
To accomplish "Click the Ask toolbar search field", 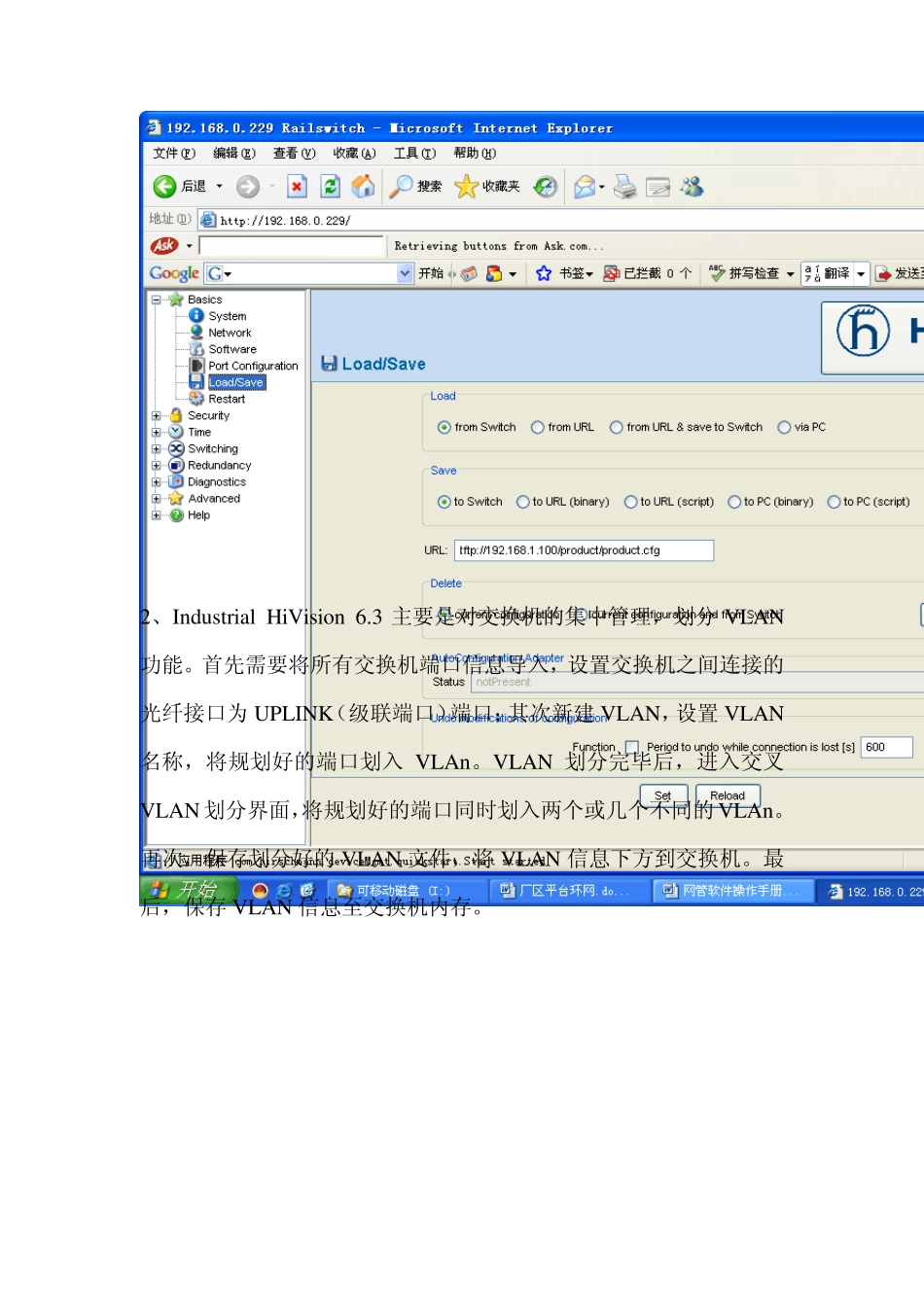I will (292, 246).
